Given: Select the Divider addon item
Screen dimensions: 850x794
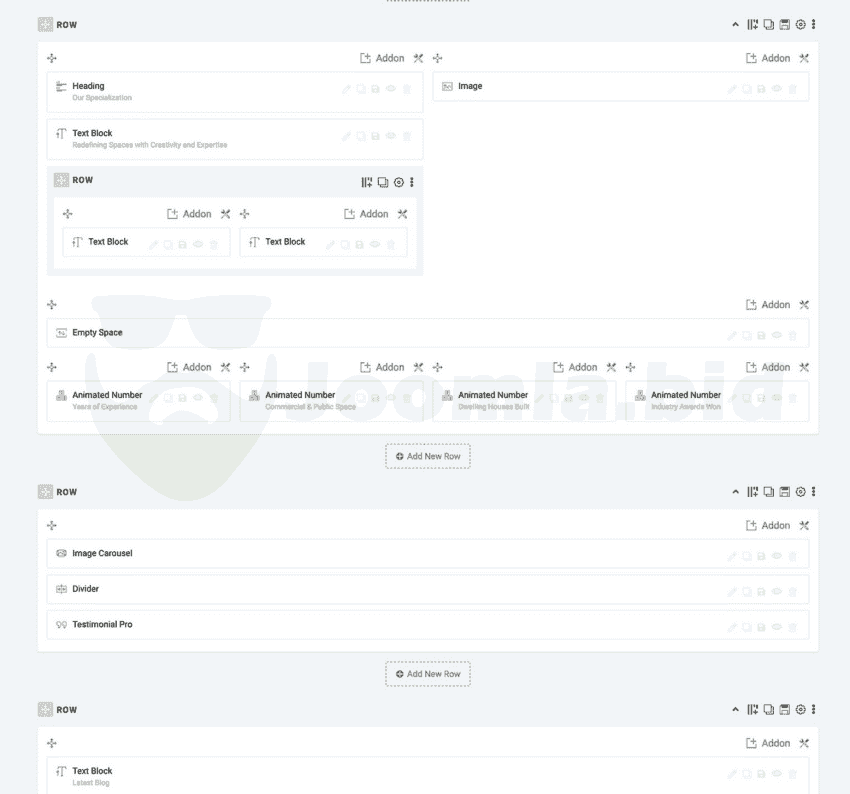Looking at the screenshot, I should 86,589.
